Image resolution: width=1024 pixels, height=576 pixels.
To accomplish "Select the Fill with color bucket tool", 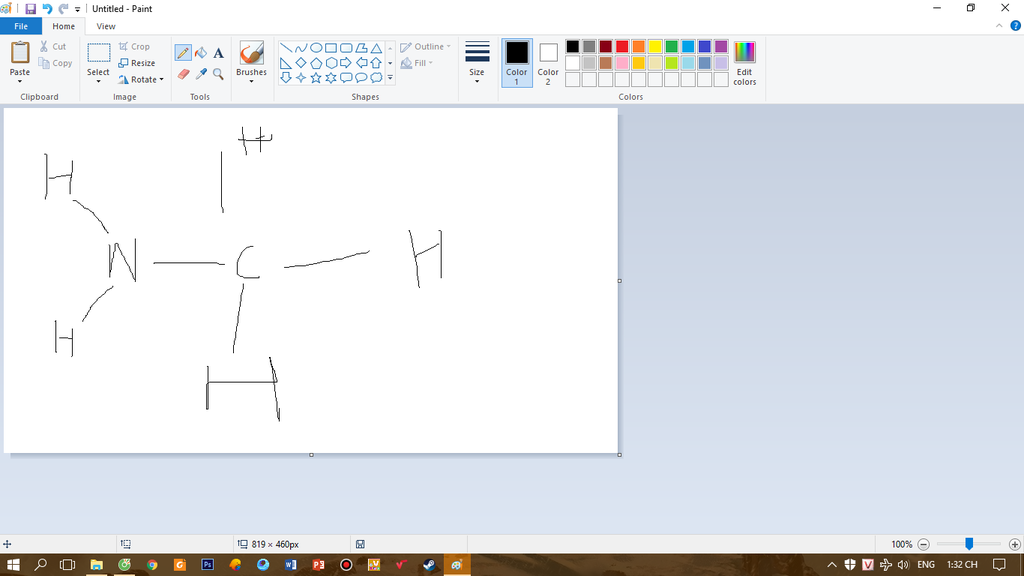I will click(201, 53).
